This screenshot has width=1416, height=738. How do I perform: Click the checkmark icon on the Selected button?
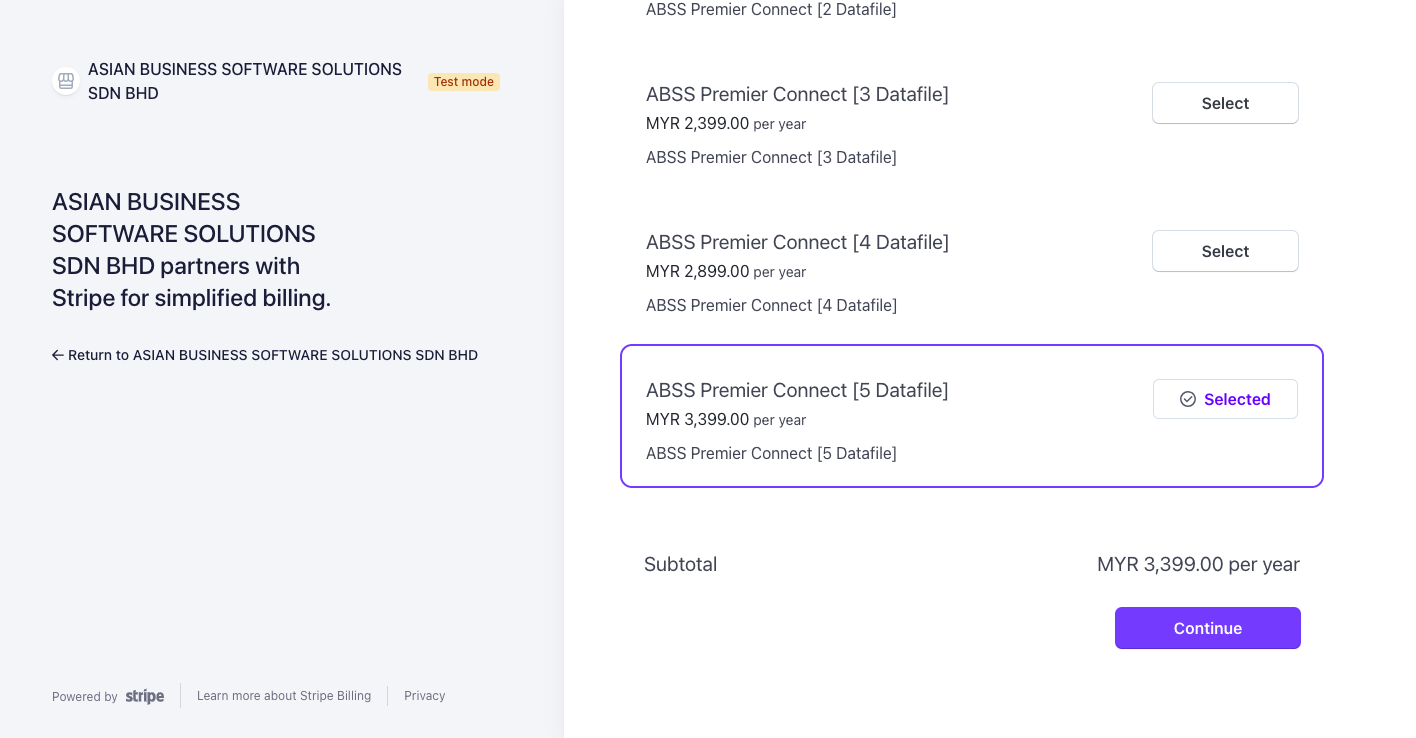point(1188,399)
